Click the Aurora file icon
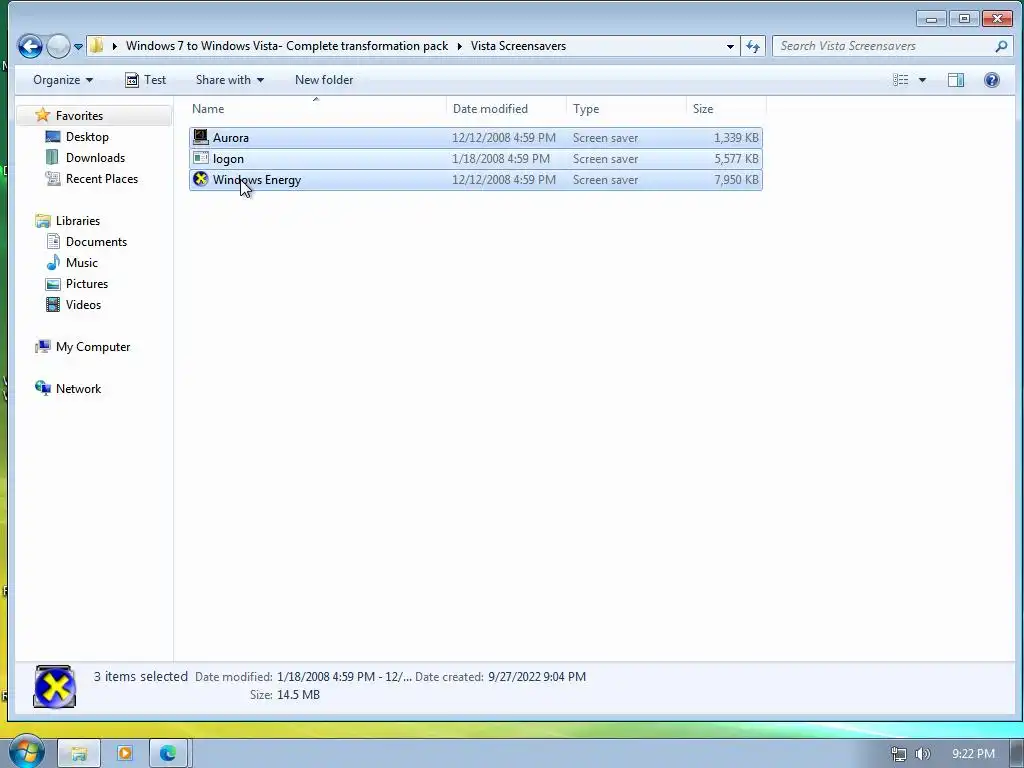 coord(200,137)
